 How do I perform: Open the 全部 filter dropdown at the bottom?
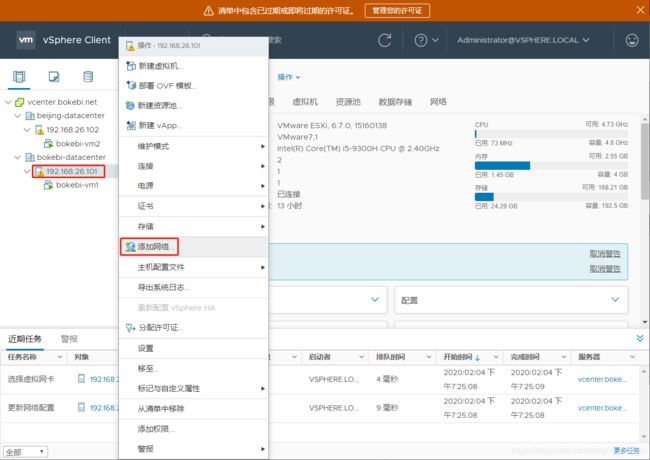25,452
